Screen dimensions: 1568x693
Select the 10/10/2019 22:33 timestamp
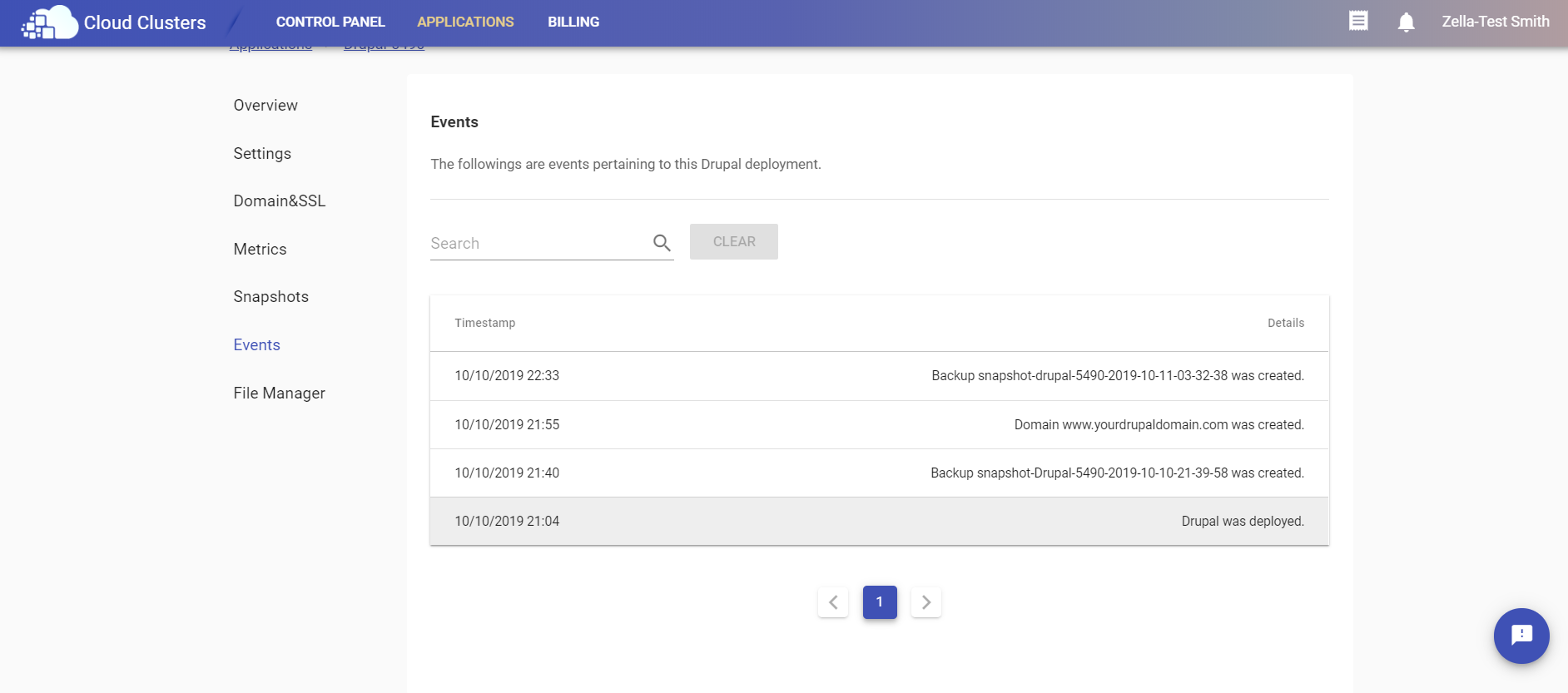pos(507,376)
